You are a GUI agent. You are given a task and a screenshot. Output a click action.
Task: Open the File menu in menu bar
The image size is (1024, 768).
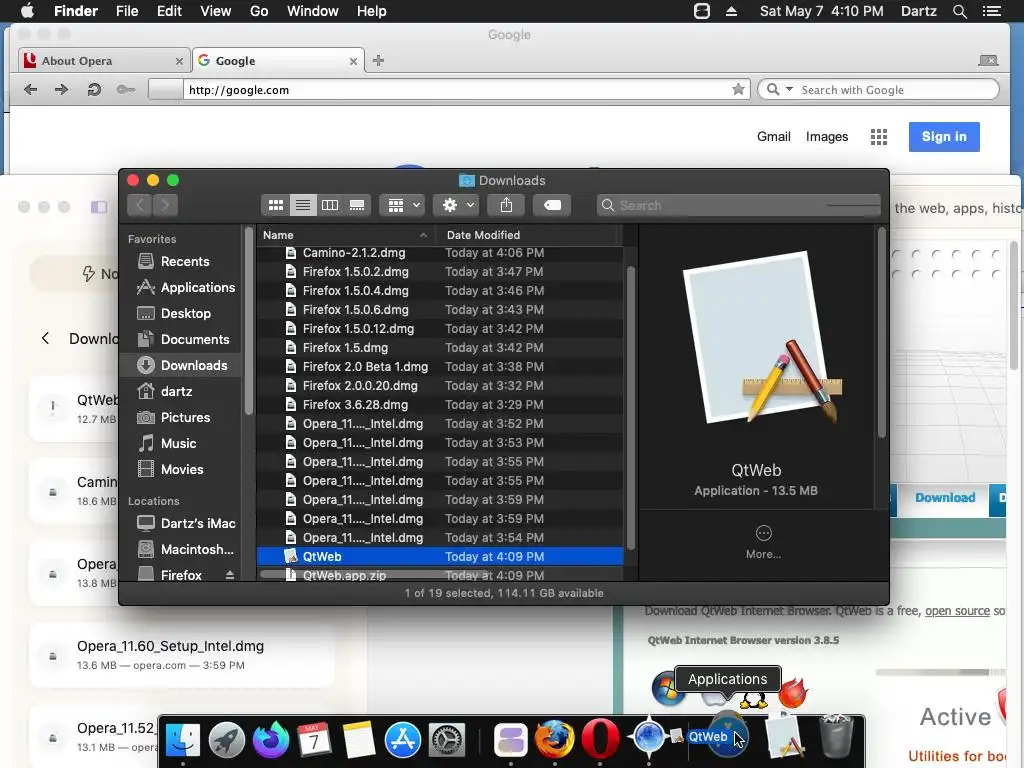tap(127, 11)
